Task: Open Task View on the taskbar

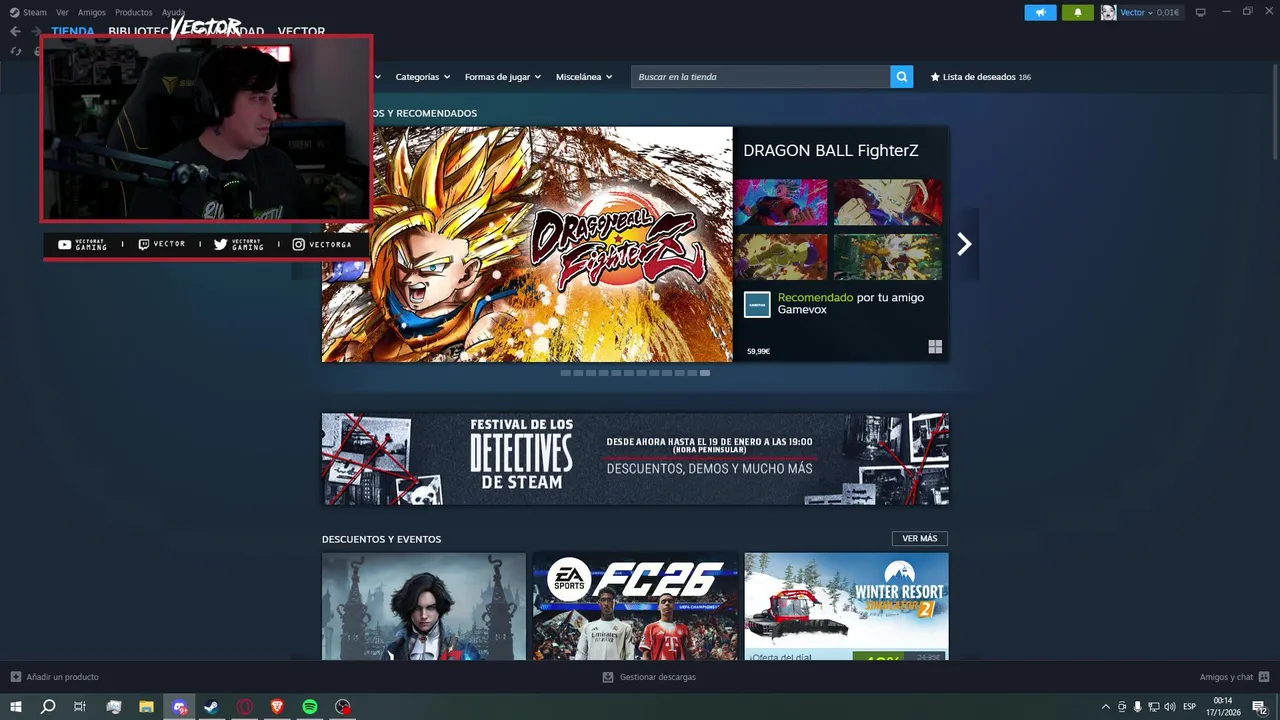Action: (80, 707)
